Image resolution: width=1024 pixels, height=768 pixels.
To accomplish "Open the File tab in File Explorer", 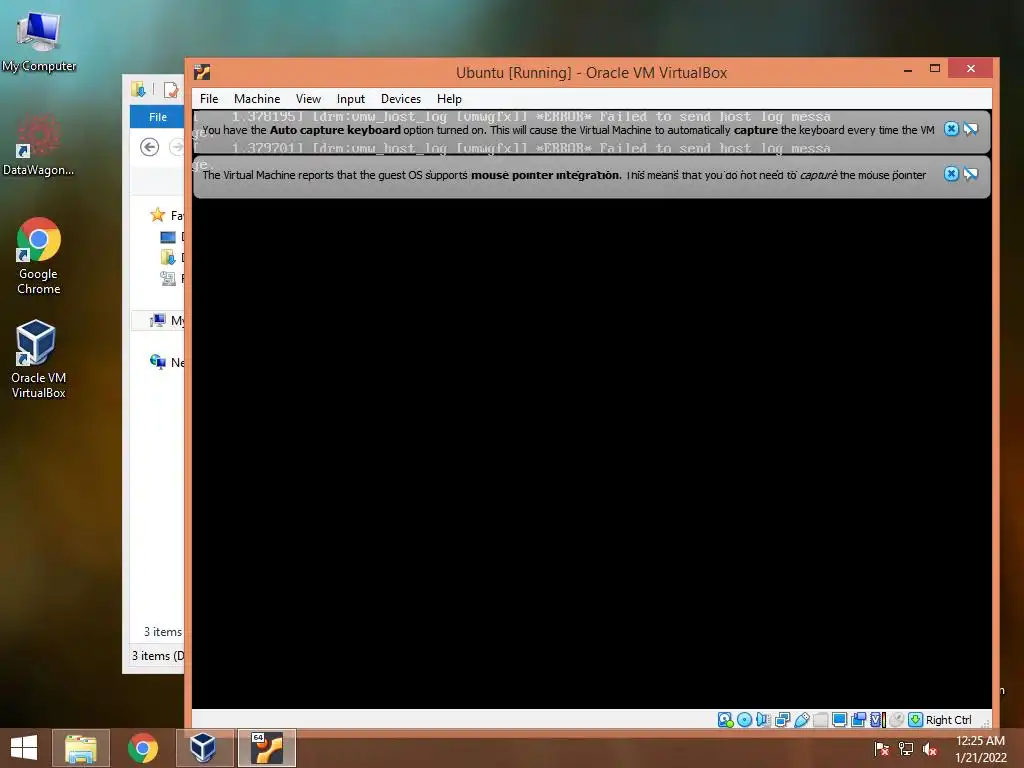I will click(157, 117).
